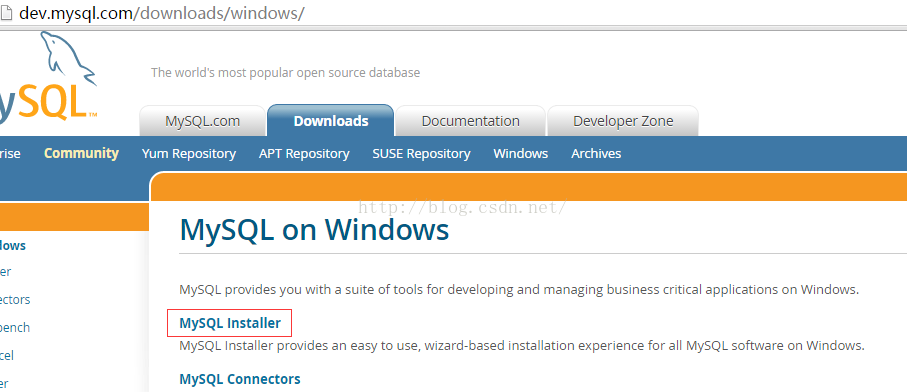Follow the MySQL Connectors heading link

click(x=240, y=379)
